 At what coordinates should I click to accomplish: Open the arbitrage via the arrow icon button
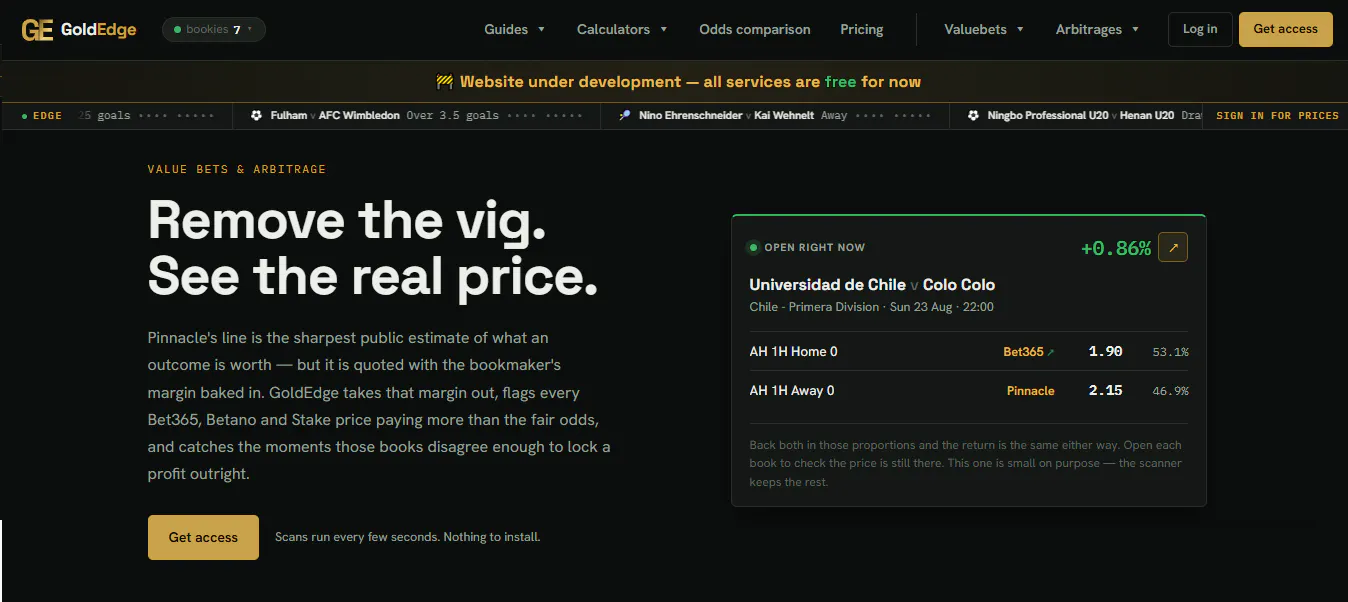tap(1173, 247)
